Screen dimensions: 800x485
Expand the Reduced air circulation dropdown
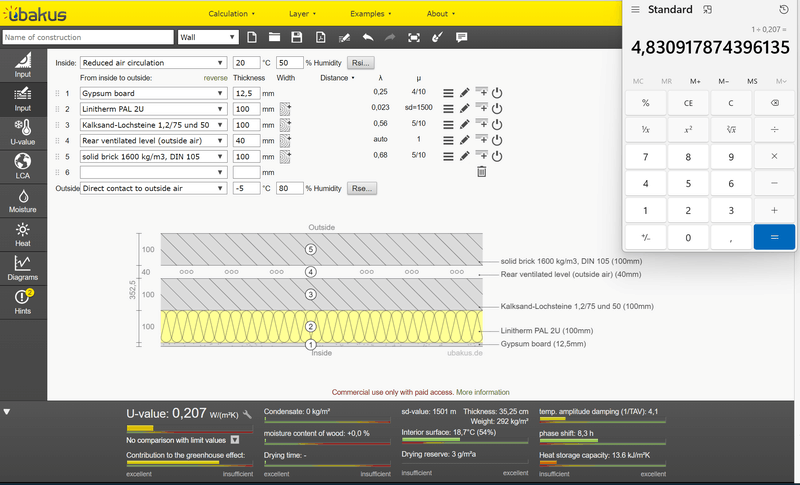pyautogui.click(x=153, y=62)
